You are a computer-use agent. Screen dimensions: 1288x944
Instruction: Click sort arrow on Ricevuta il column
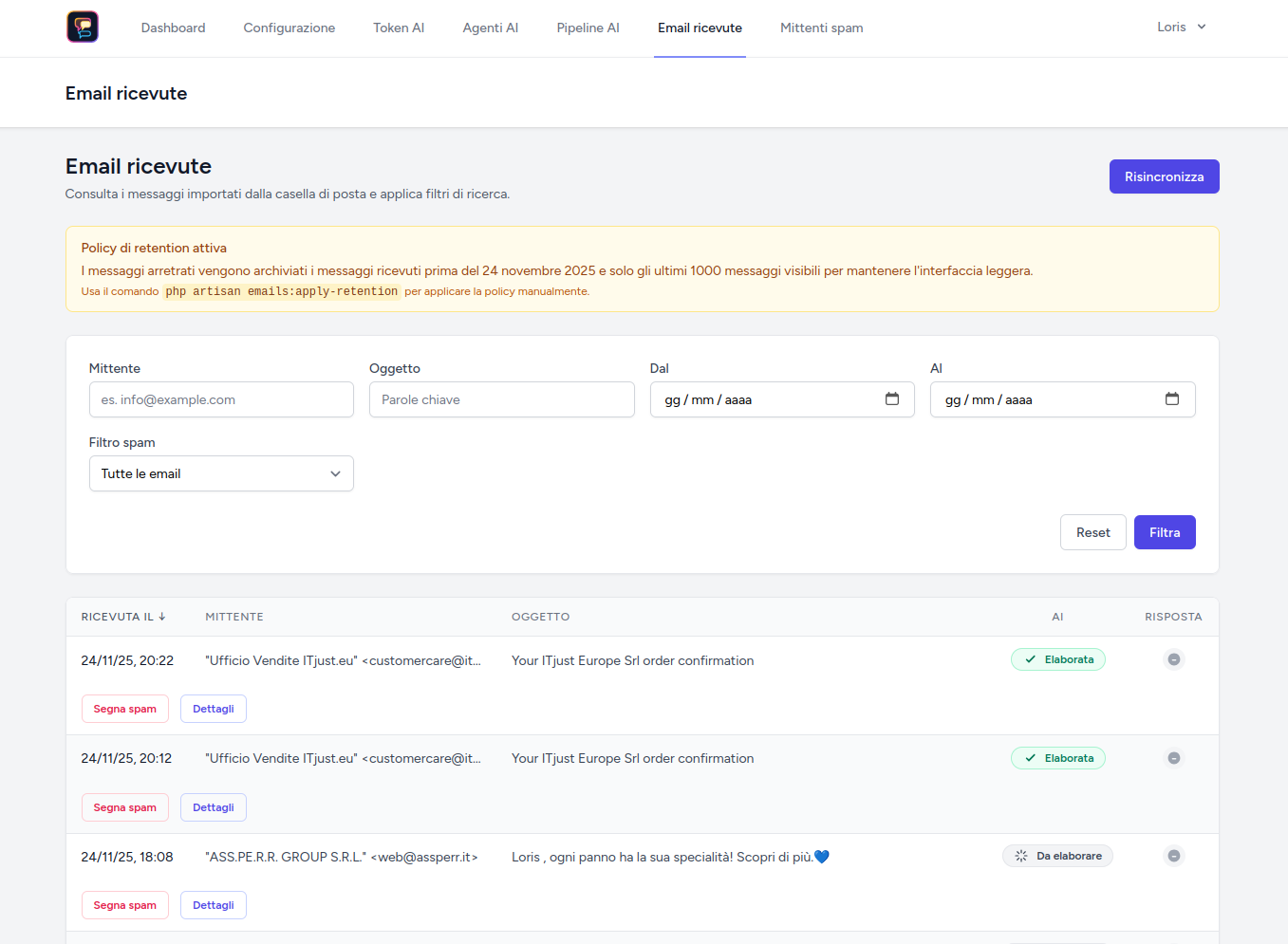click(x=162, y=617)
